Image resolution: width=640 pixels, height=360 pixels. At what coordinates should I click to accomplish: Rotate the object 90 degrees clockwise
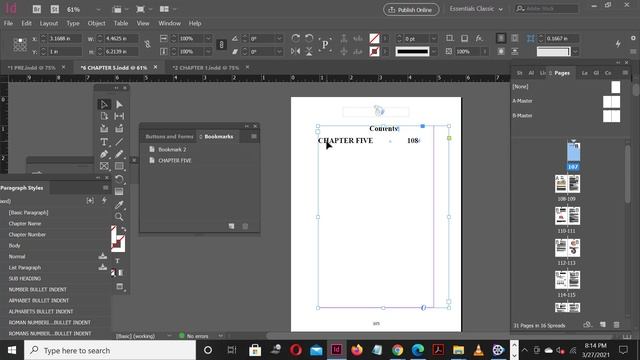click(x=296, y=38)
